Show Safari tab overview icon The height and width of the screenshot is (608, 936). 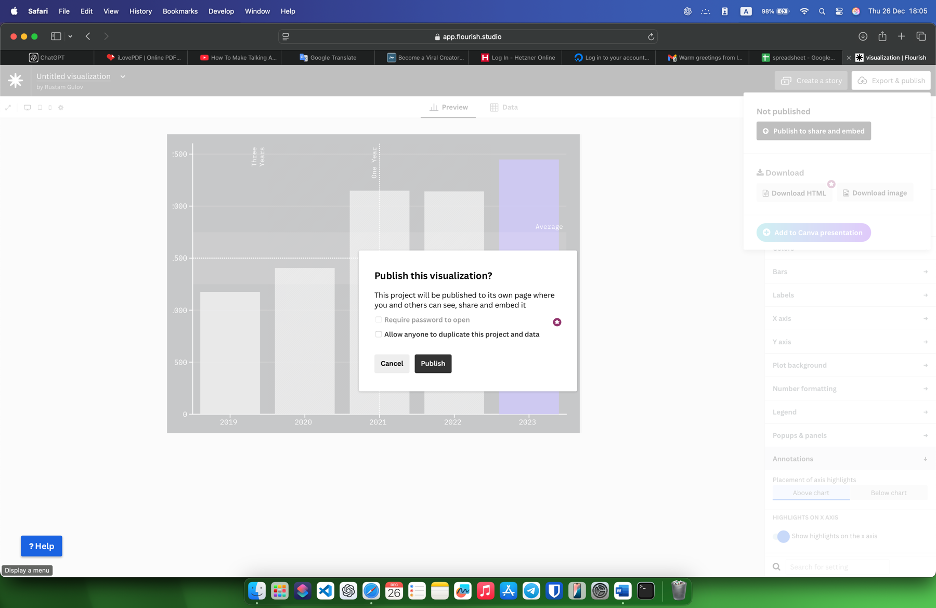tap(921, 36)
